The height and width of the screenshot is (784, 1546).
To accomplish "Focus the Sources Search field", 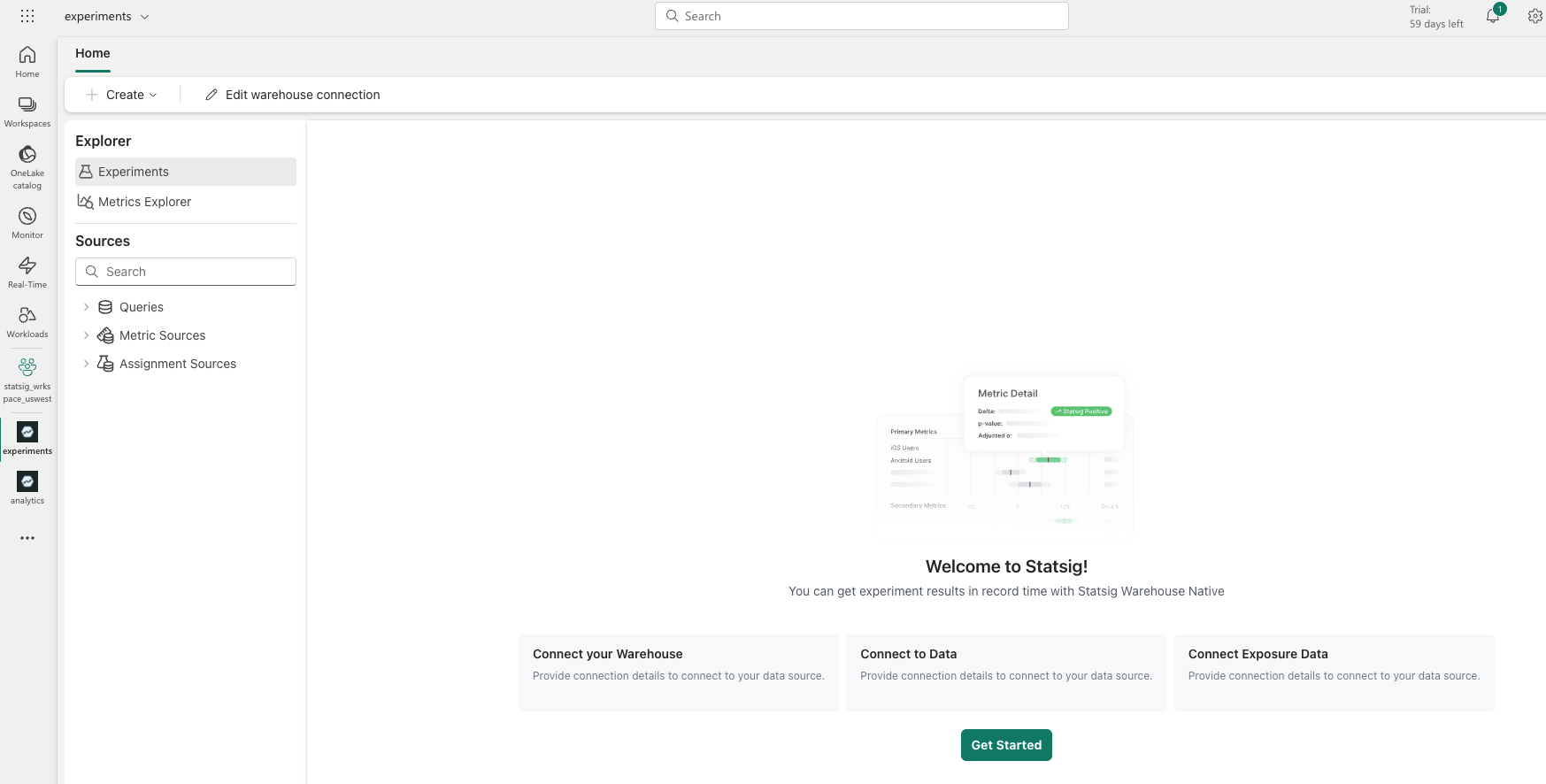I will (186, 272).
